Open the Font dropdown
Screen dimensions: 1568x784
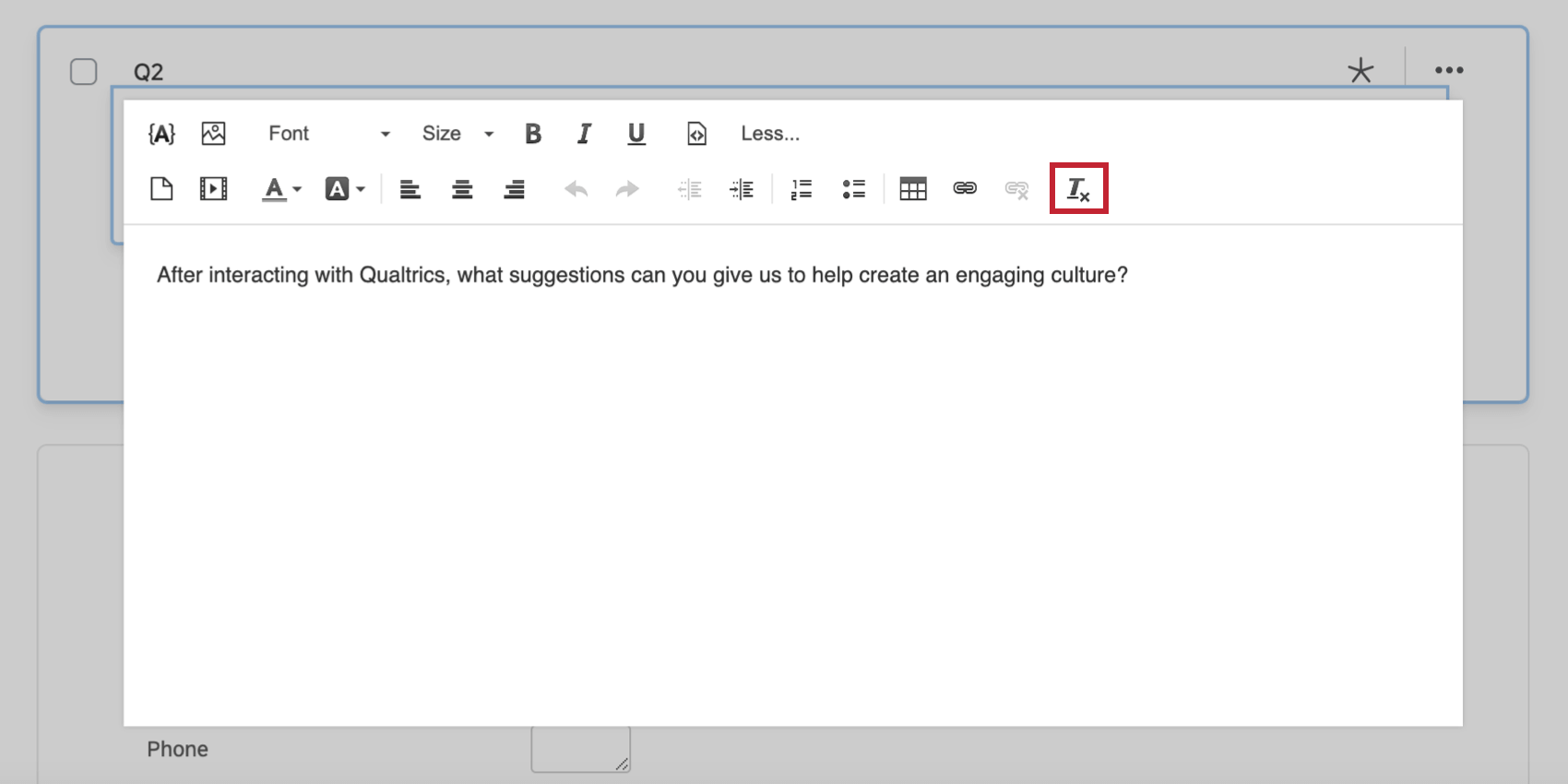click(329, 134)
